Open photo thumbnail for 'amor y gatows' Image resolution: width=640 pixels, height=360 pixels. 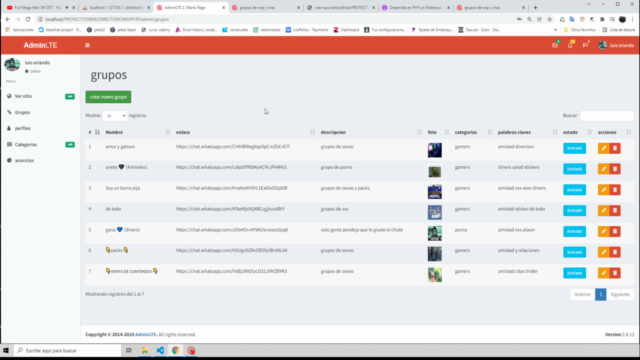pyautogui.click(x=435, y=150)
